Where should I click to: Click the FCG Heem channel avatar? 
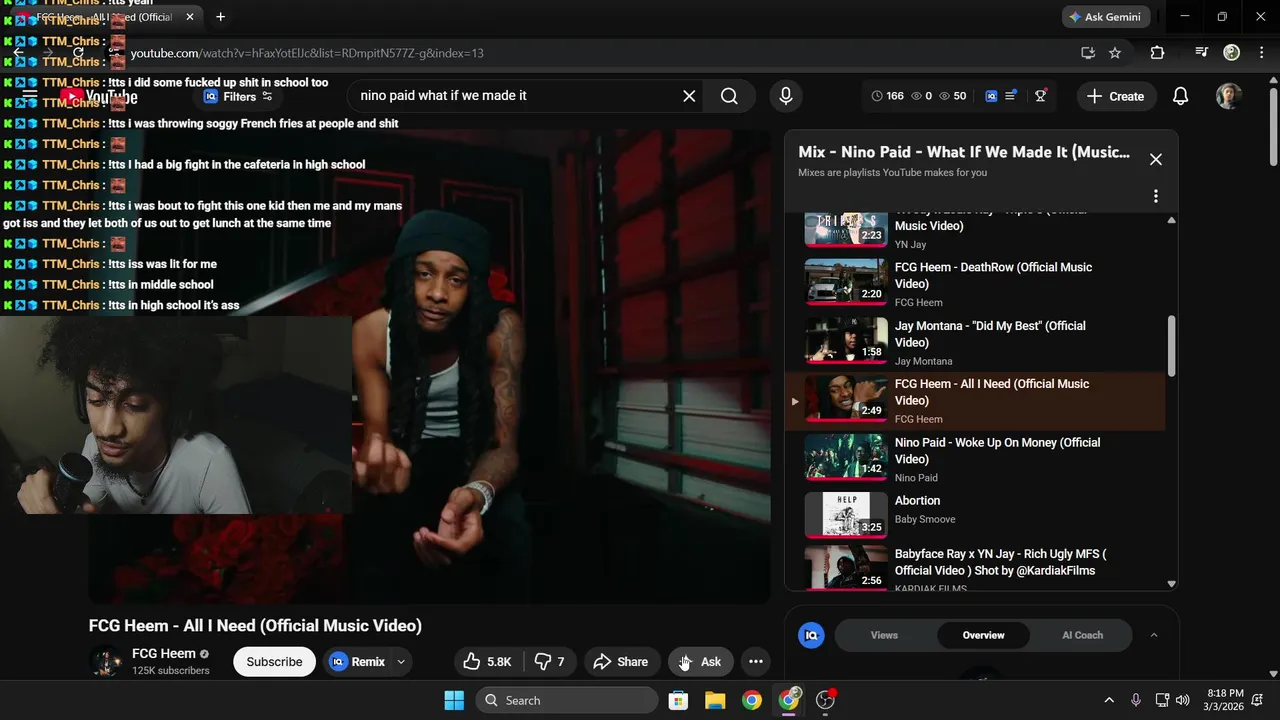pos(106,662)
